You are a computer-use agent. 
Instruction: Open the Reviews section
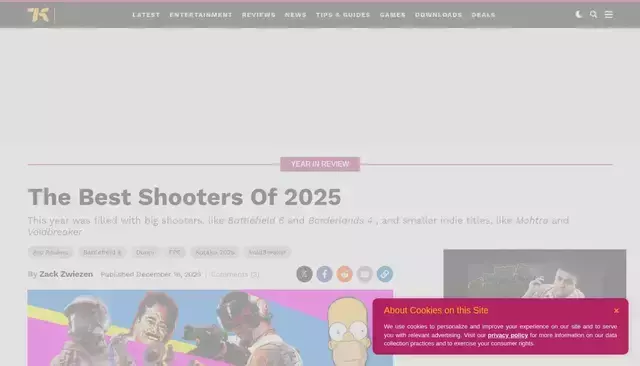[258, 15]
